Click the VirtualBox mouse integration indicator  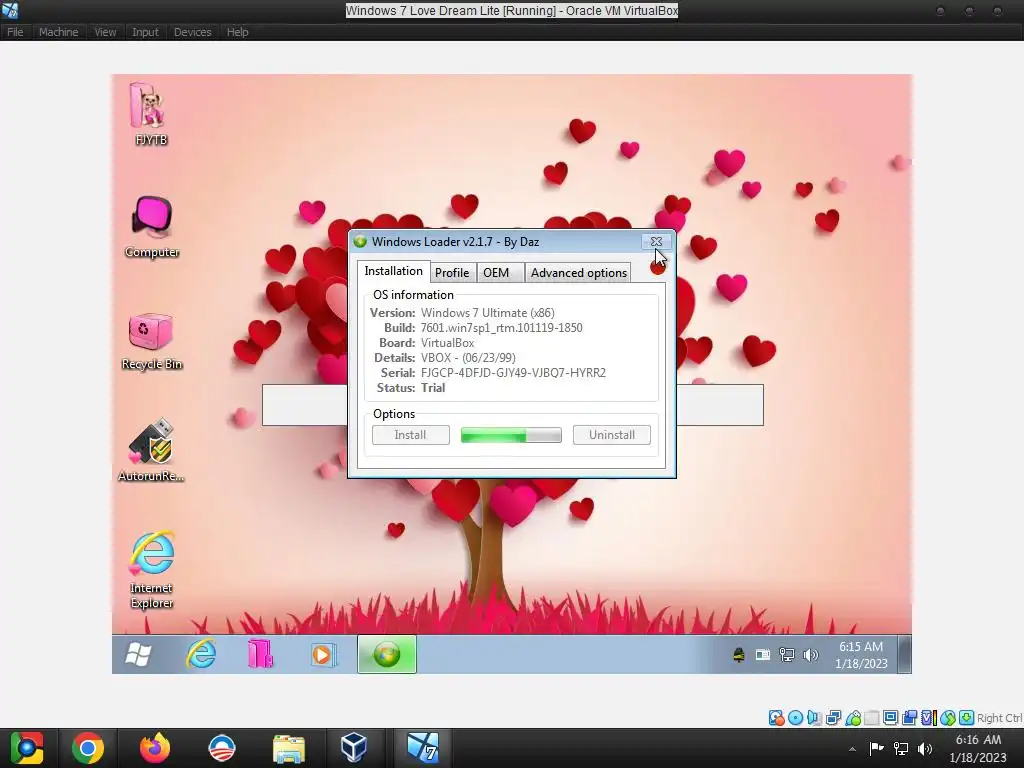pyautogui.click(x=948, y=718)
